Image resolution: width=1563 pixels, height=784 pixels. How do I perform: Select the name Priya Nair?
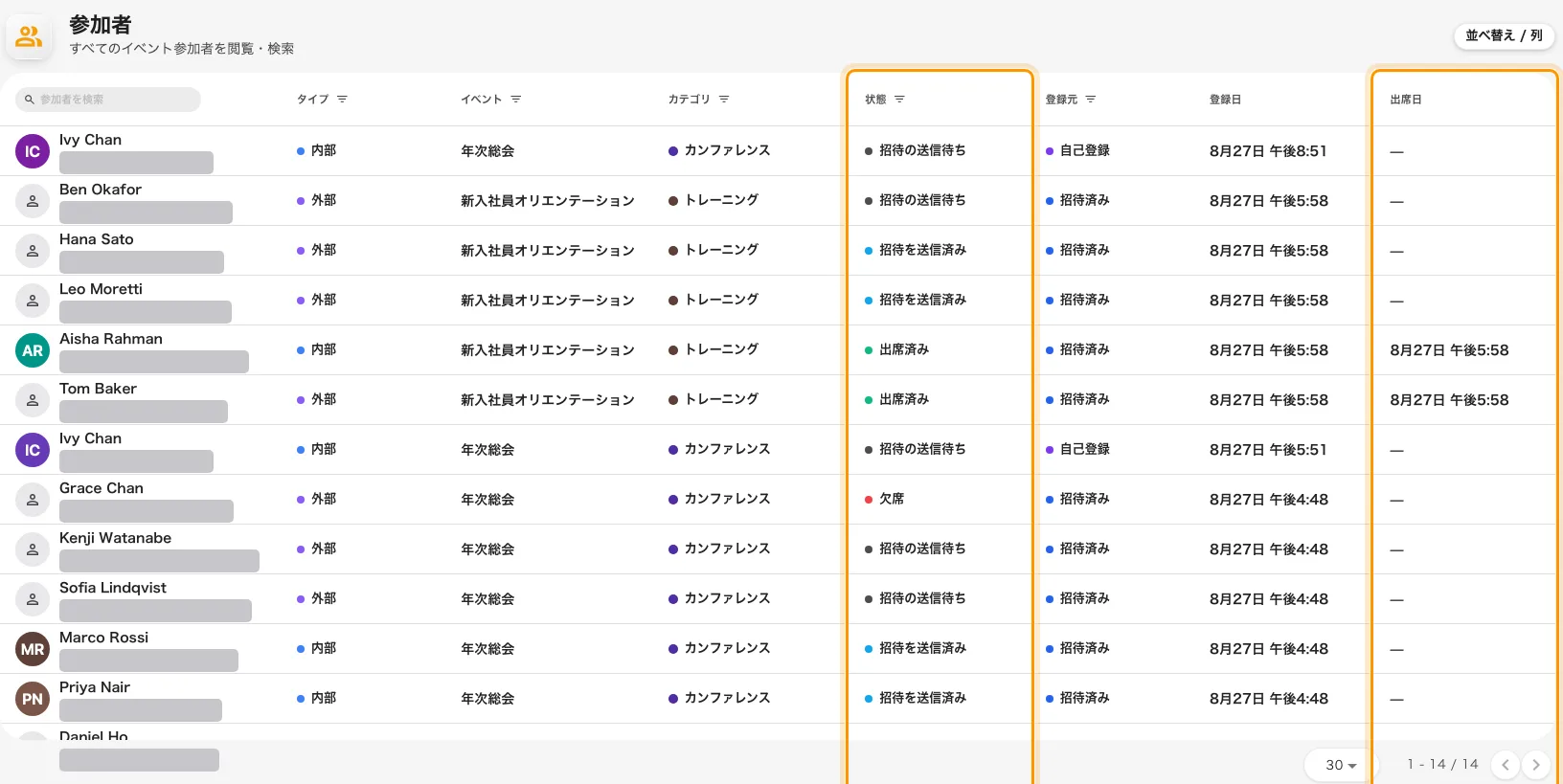(95, 687)
